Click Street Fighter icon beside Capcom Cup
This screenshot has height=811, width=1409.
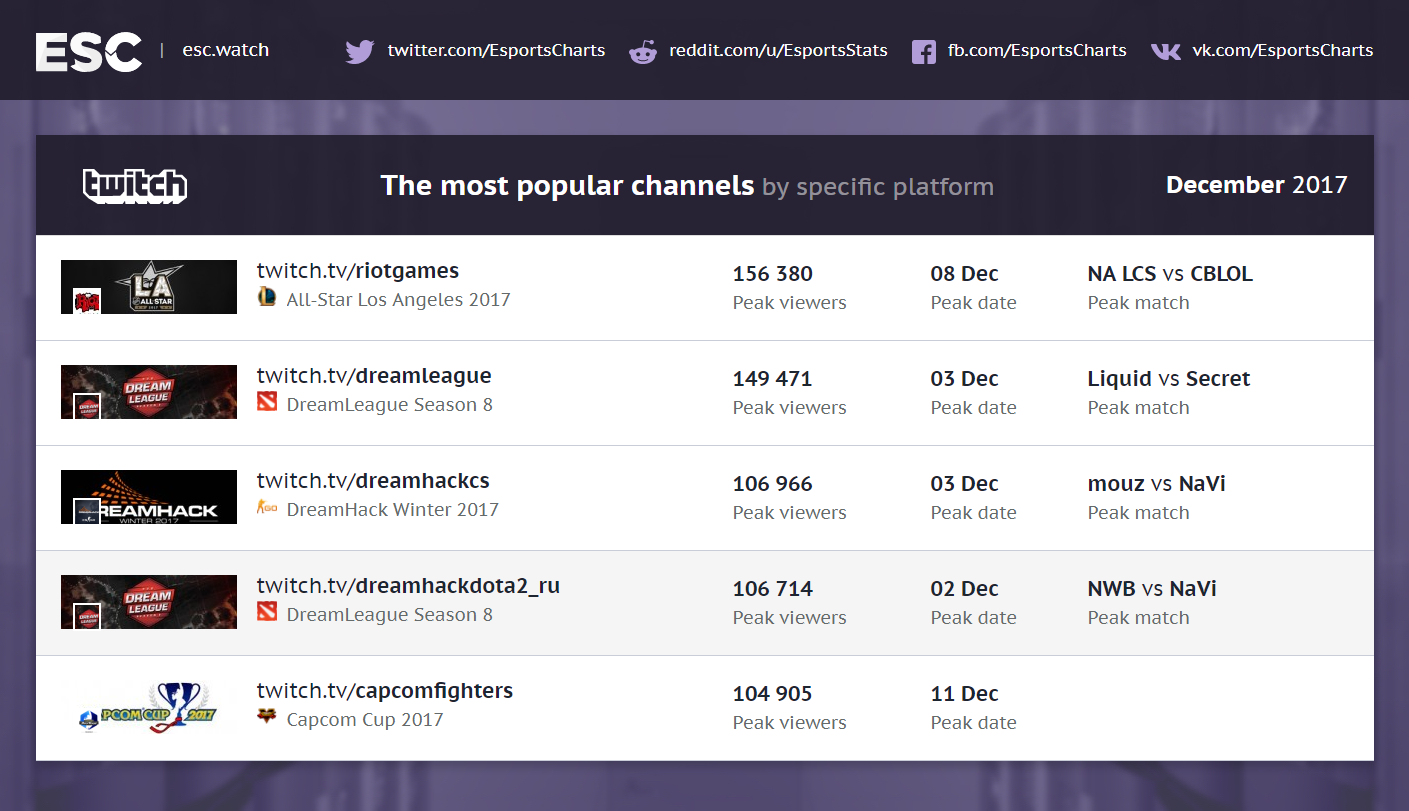(267, 718)
